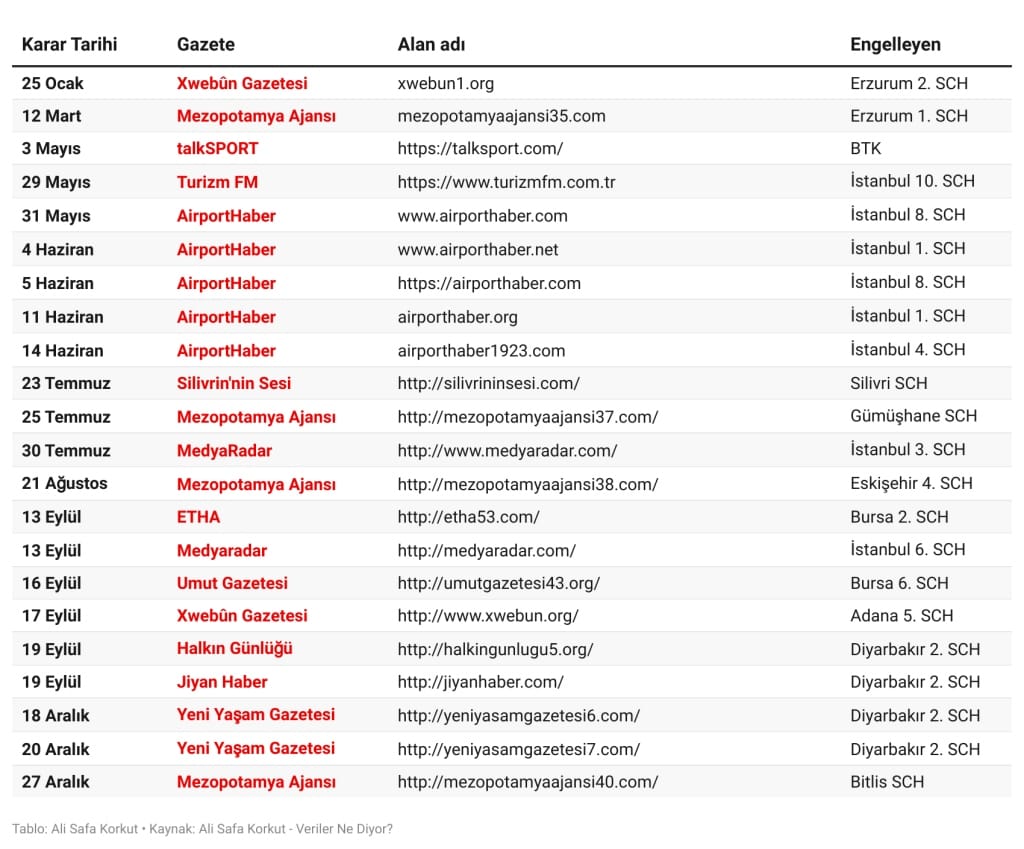1024x849 pixels.
Task: Click Mezopotamya Ajansı in the 27 Aralık row
Action: pyautogui.click(x=256, y=782)
